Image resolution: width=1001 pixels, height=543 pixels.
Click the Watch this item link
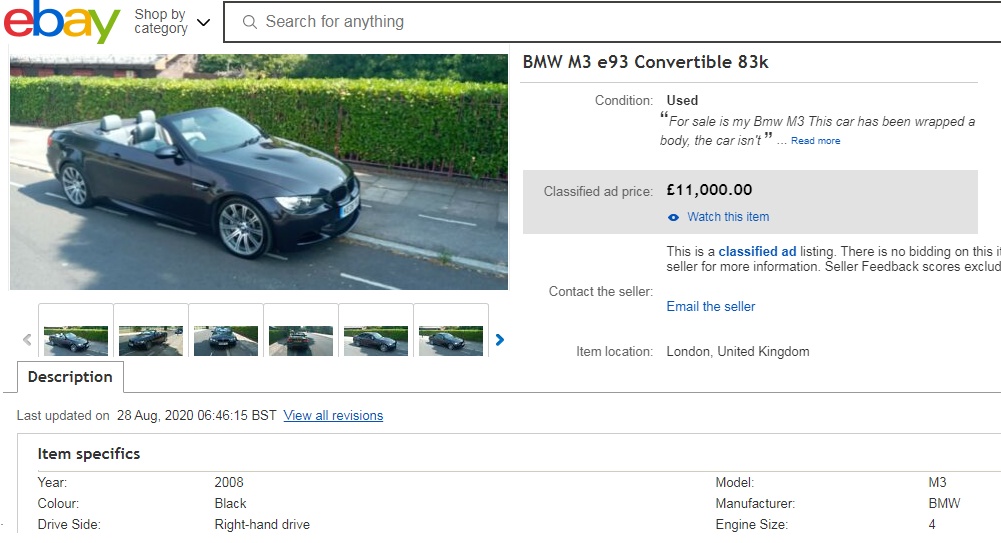coord(728,217)
